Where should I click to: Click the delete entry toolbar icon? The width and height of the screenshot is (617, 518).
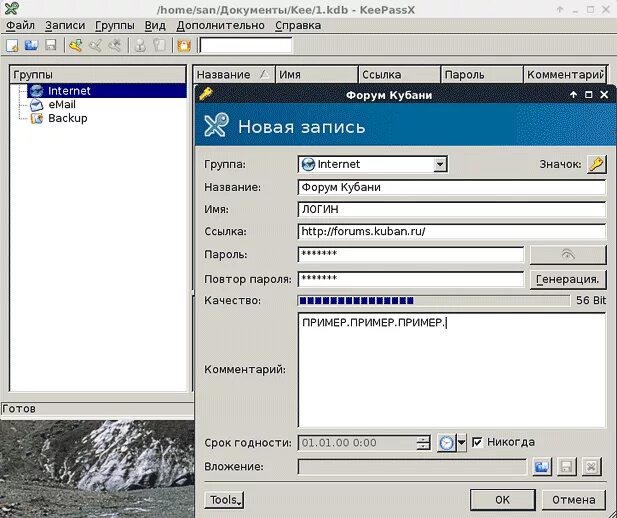pos(115,46)
